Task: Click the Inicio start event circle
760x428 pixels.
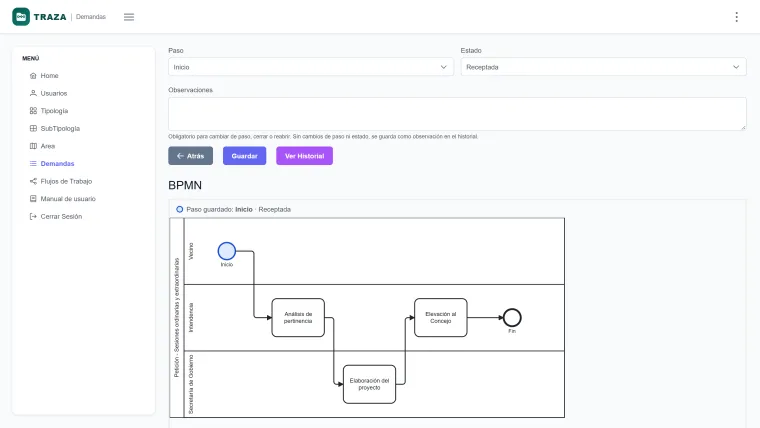Action: point(226,251)
